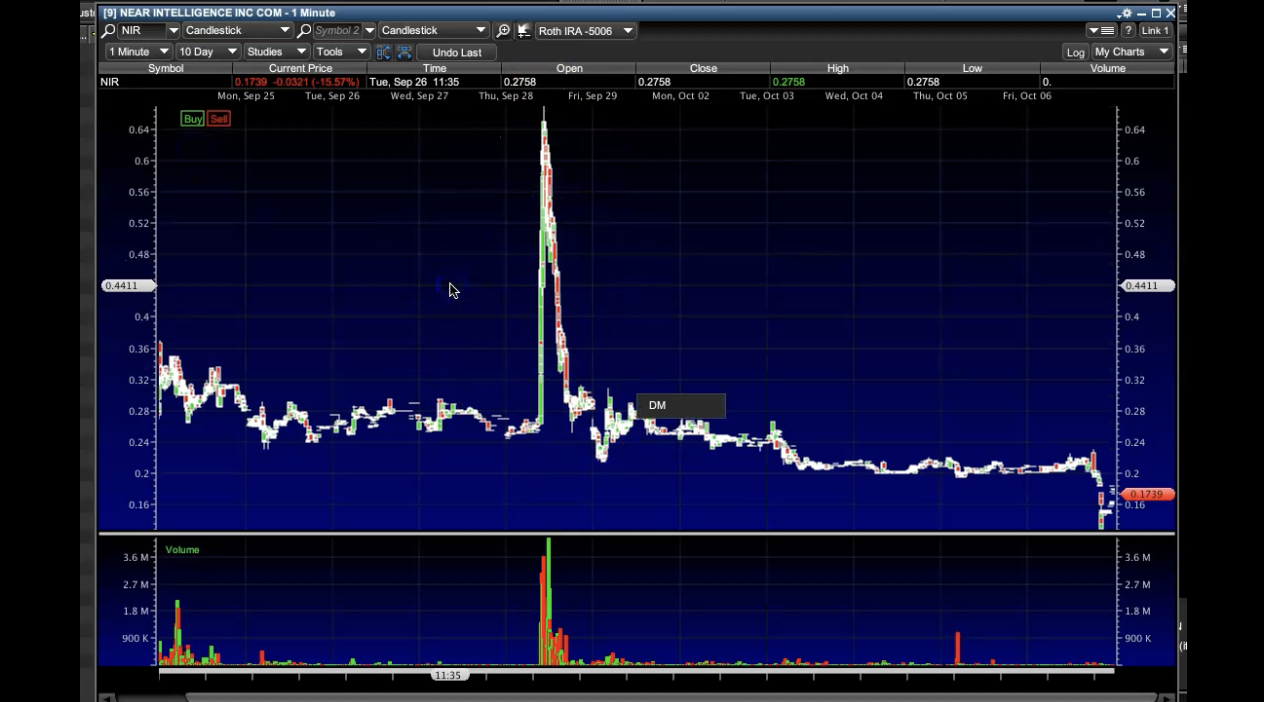Click the primary symbol search magnifier icon

109,31
